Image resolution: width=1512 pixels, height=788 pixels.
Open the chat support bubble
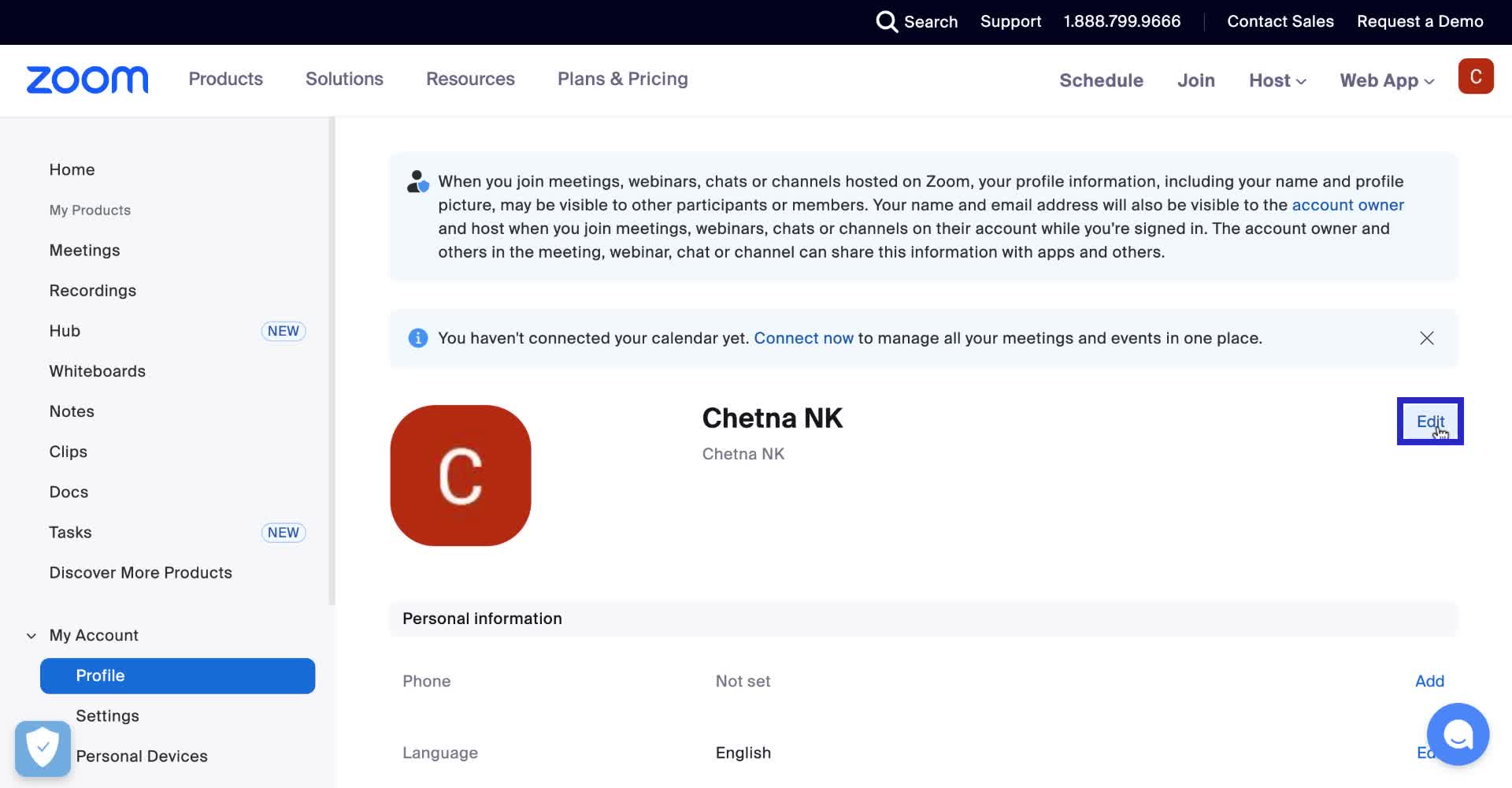tap(1457, 734)
